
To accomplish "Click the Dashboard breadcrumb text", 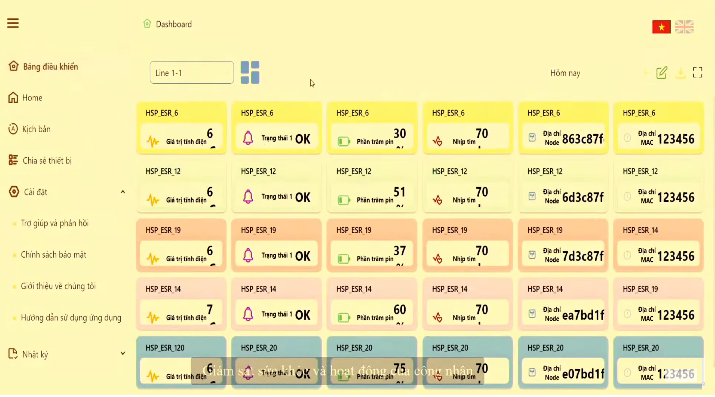I will [x=174, y=24].
